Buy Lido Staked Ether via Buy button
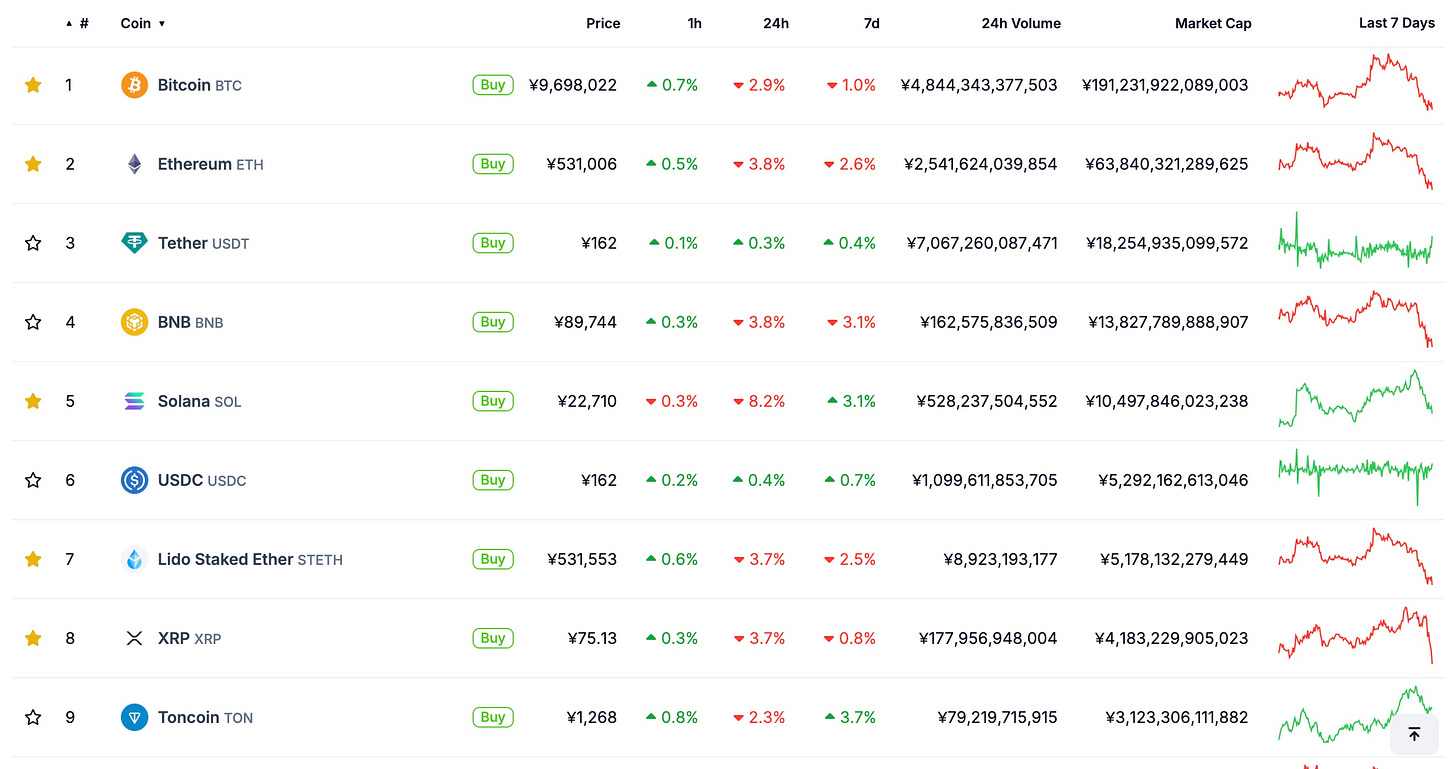This screenshot has height=769, width=1456. coord(493,559)
